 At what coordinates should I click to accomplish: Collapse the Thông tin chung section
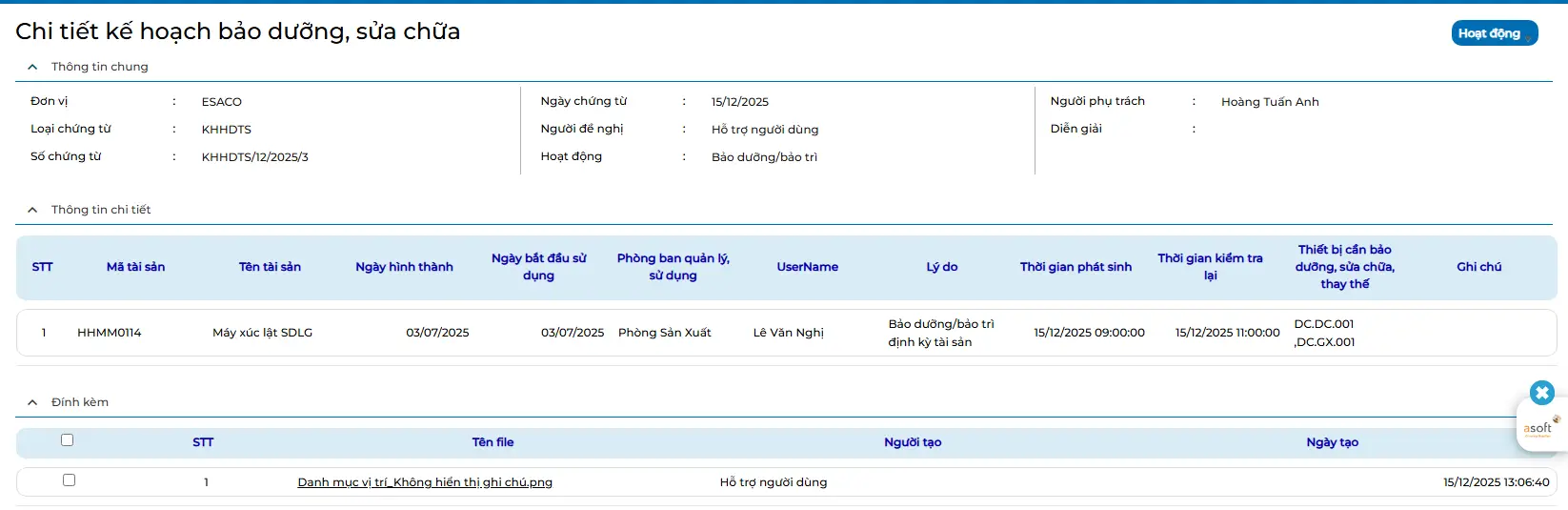pyautogui.click(x=32, y=67)
